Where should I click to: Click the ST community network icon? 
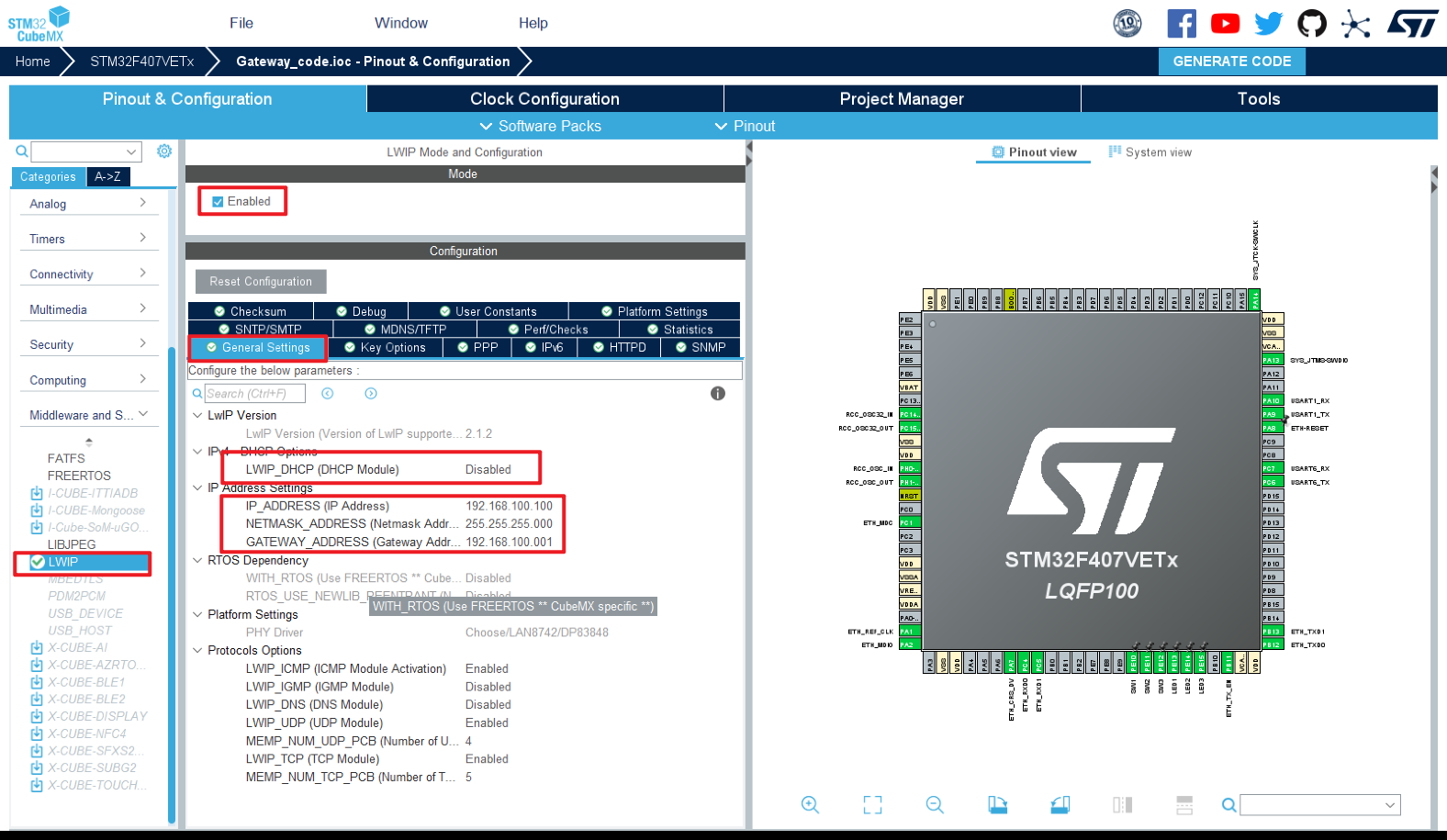coord(1355,24)
